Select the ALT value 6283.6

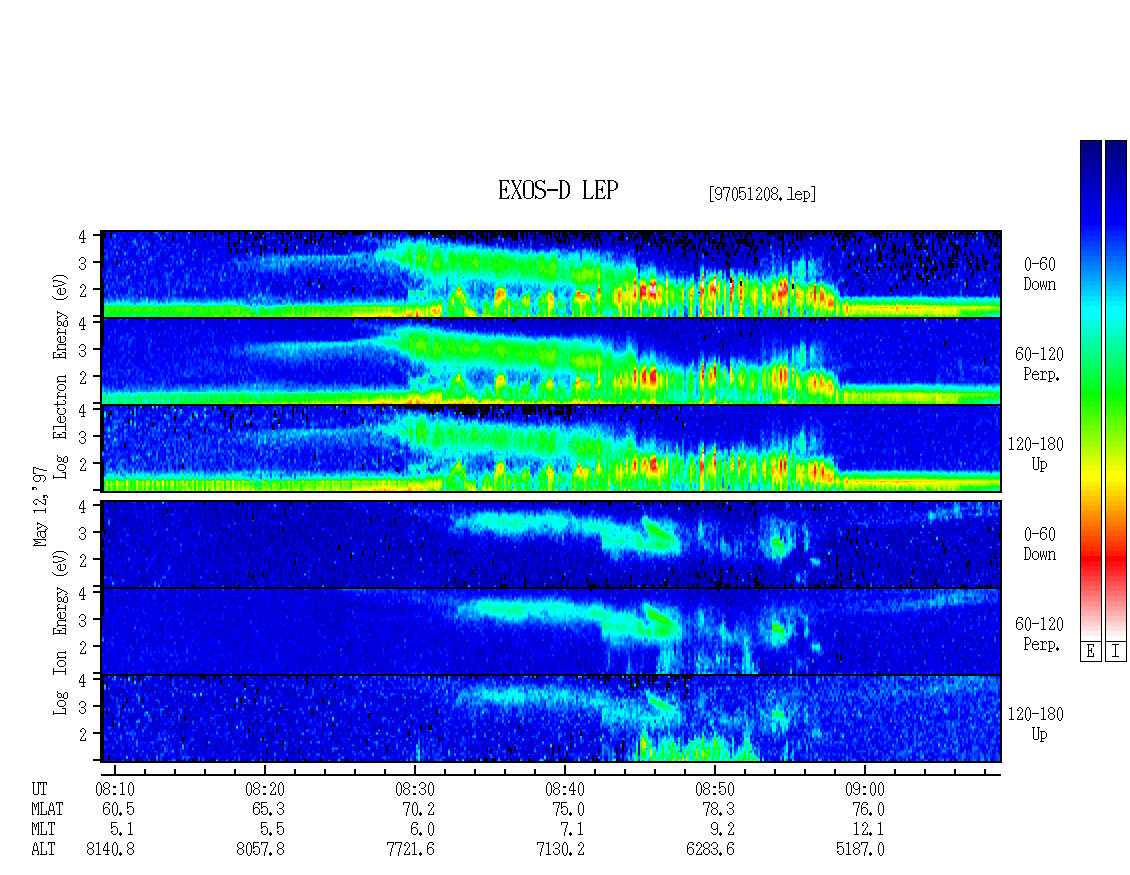pos(710,850)
